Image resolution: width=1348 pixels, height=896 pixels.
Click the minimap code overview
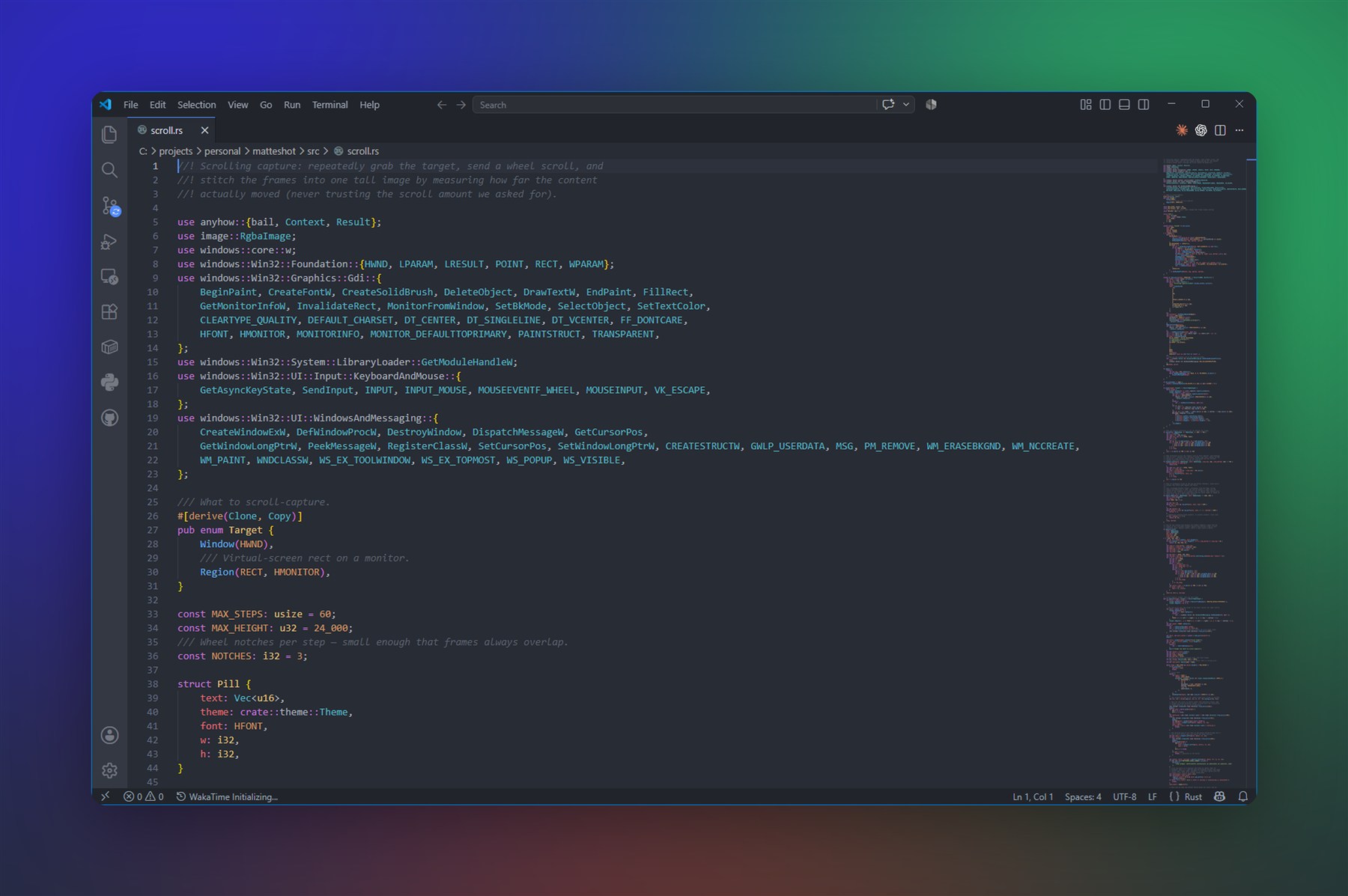[x=1204, y=472]
